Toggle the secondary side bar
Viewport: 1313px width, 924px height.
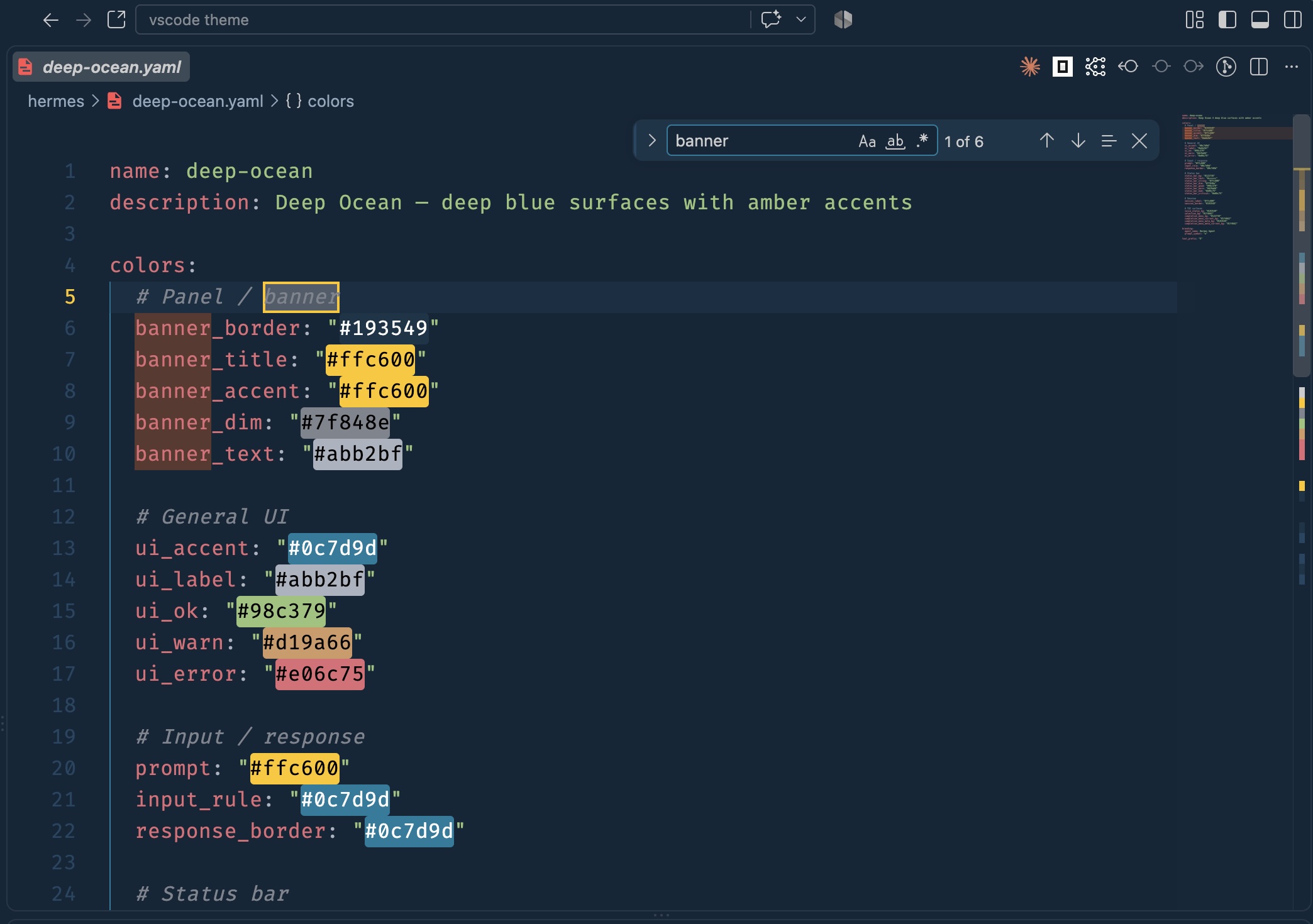tap(1292, 19)
